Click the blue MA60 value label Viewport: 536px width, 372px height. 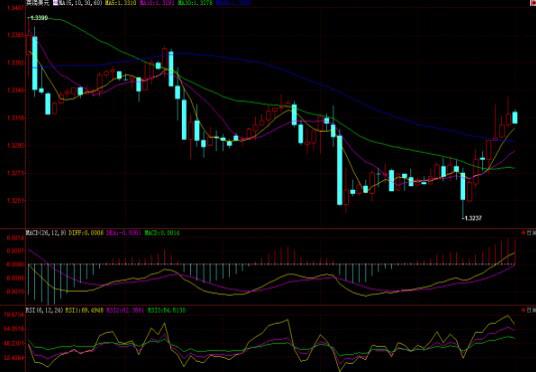(234, 3)
